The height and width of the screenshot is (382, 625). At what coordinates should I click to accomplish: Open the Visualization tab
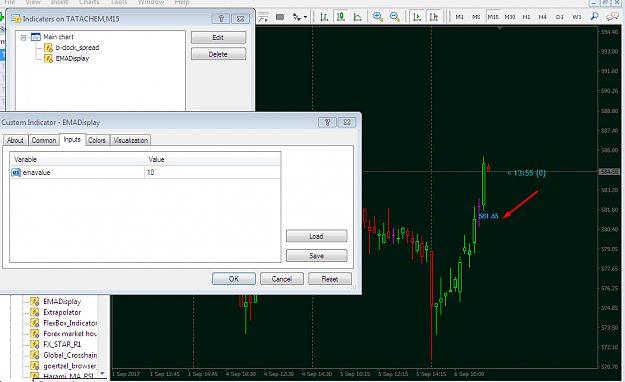(130, 140)
